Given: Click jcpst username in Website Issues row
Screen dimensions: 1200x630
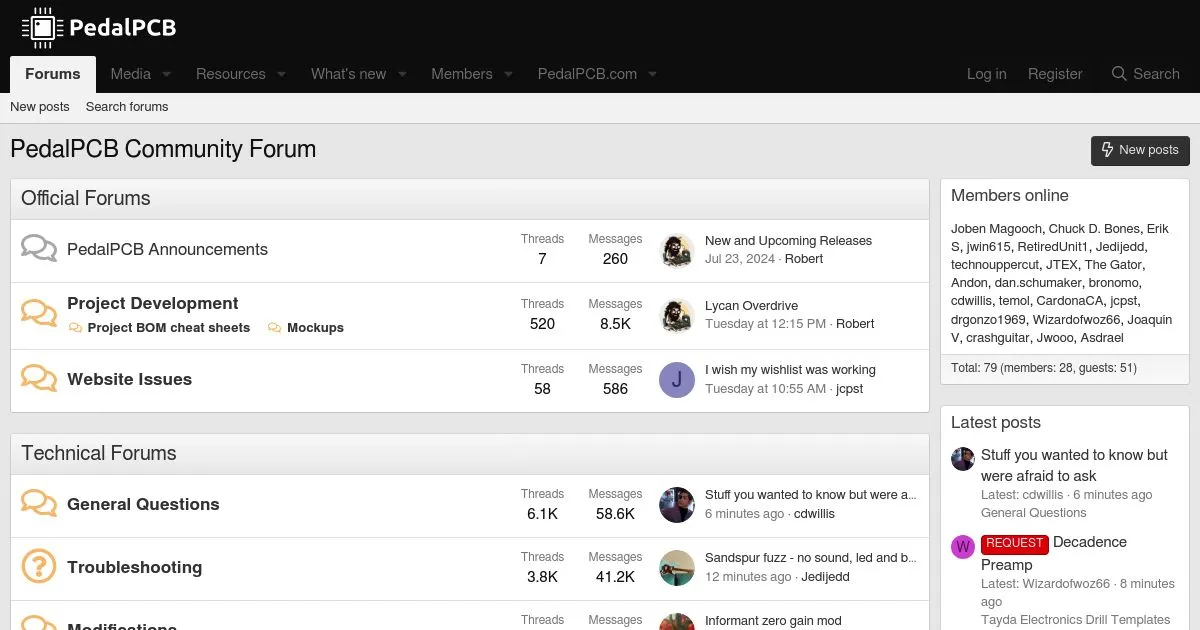Looking at the screenshot, I should [850, 389].
